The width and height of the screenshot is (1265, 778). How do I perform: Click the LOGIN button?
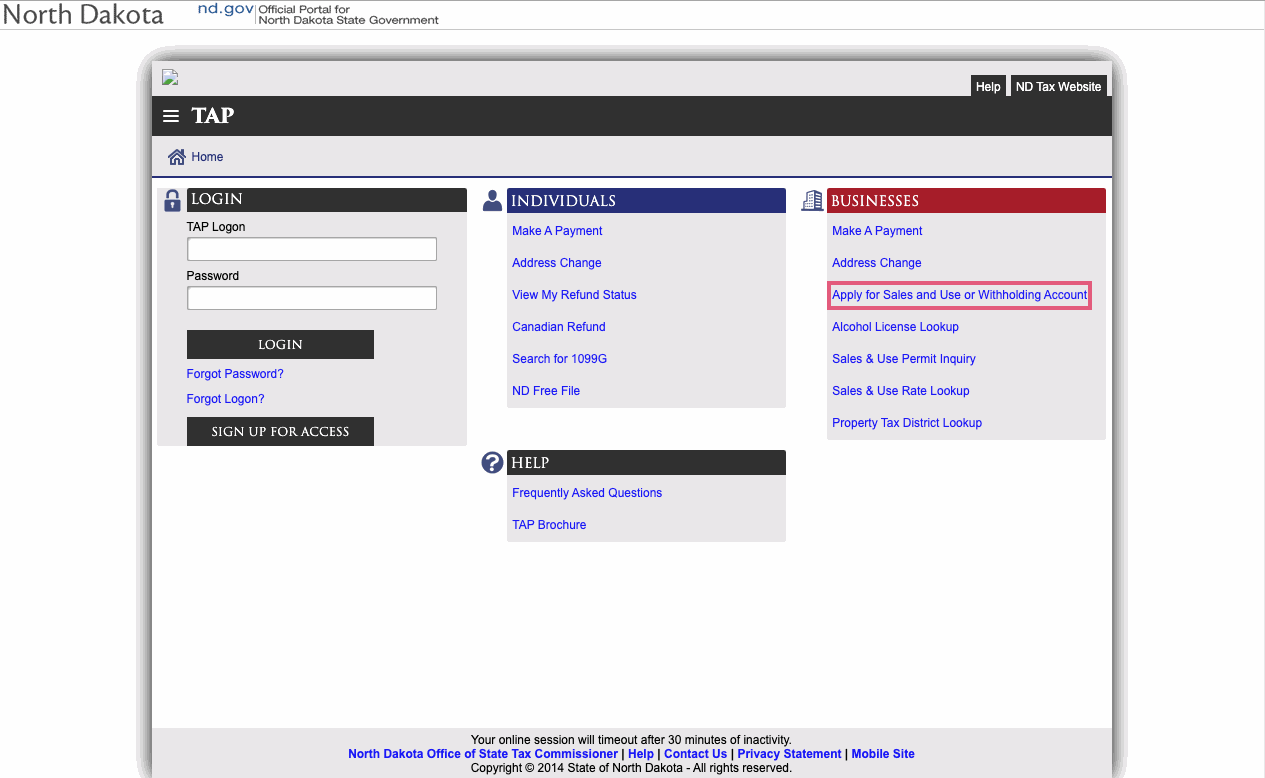coord(280,344)
